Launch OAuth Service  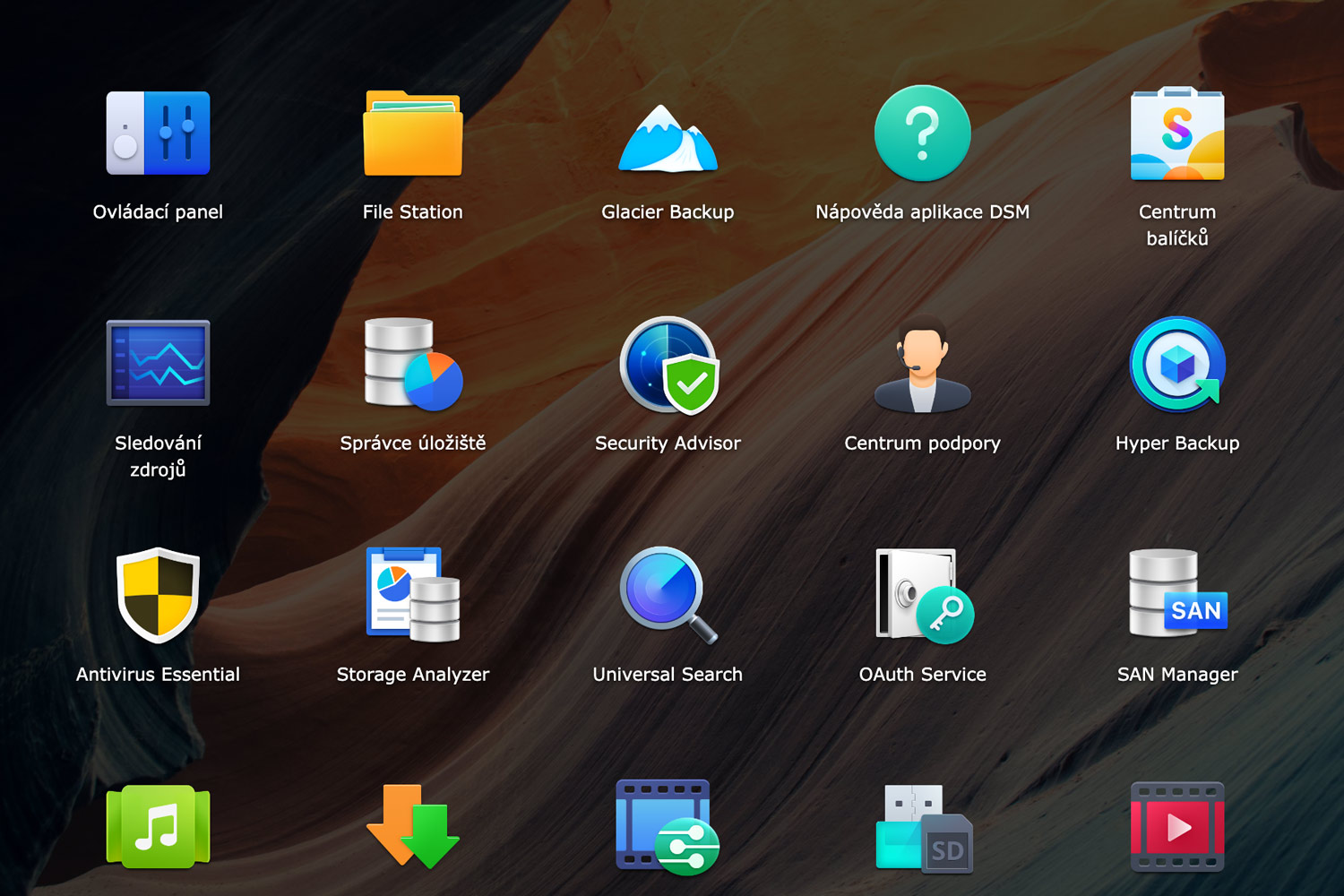[x=922, y=595]
